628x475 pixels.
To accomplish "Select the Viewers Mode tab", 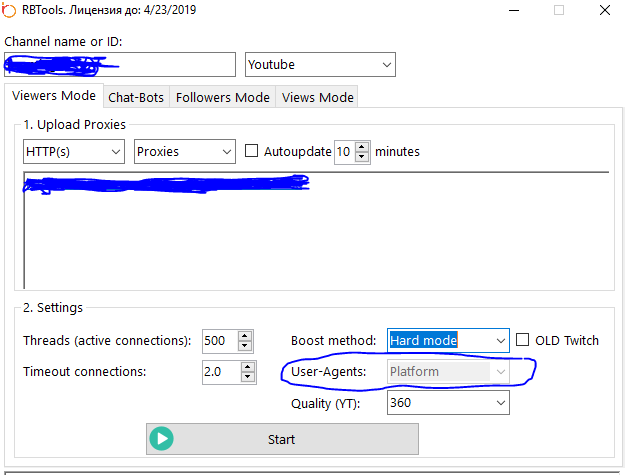I will pos(52,96).
